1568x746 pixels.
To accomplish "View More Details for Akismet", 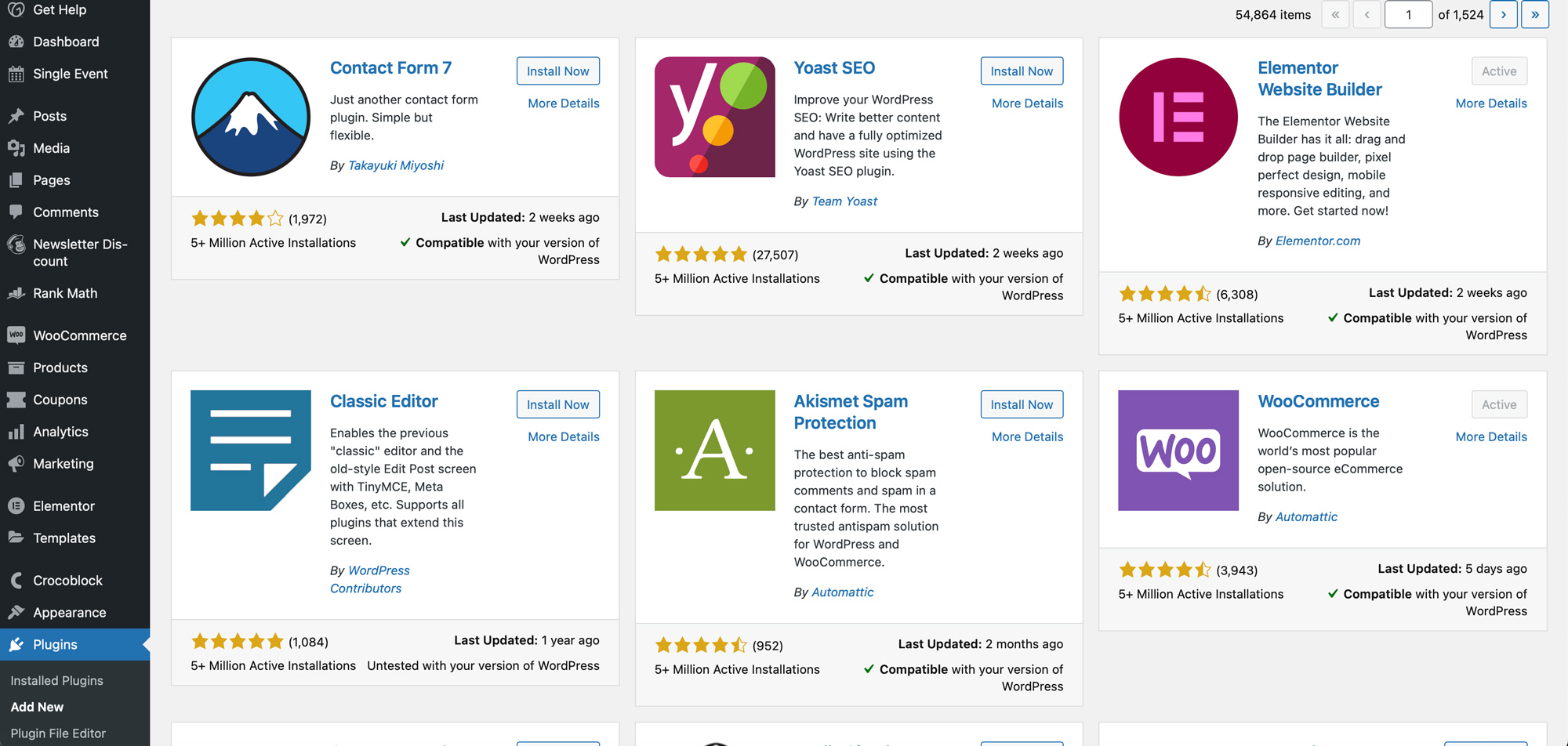I will (1027, 436).
